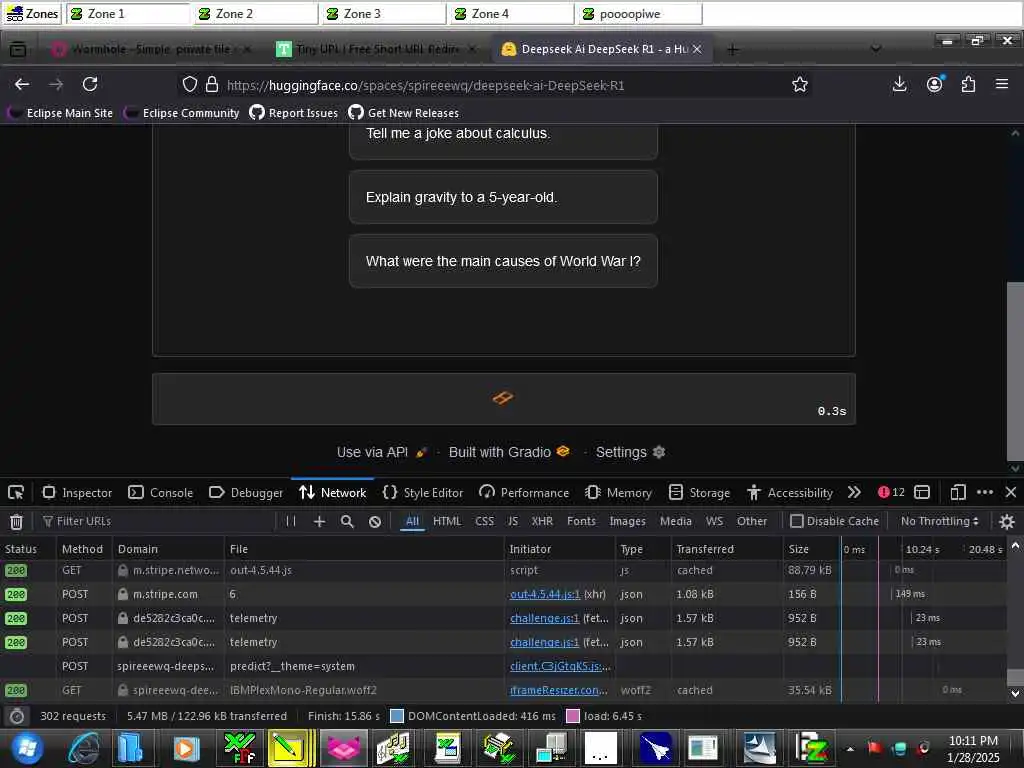Open request blocking icon in Network toolbar

pos(375,521)
